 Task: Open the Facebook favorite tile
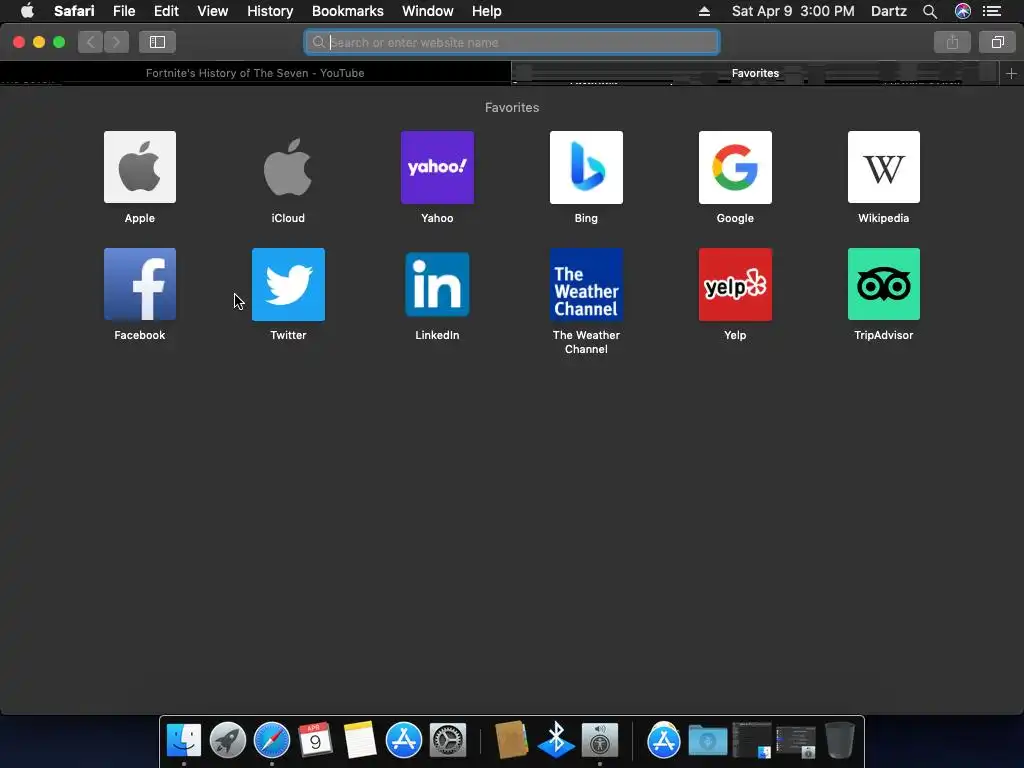[140, 284]
